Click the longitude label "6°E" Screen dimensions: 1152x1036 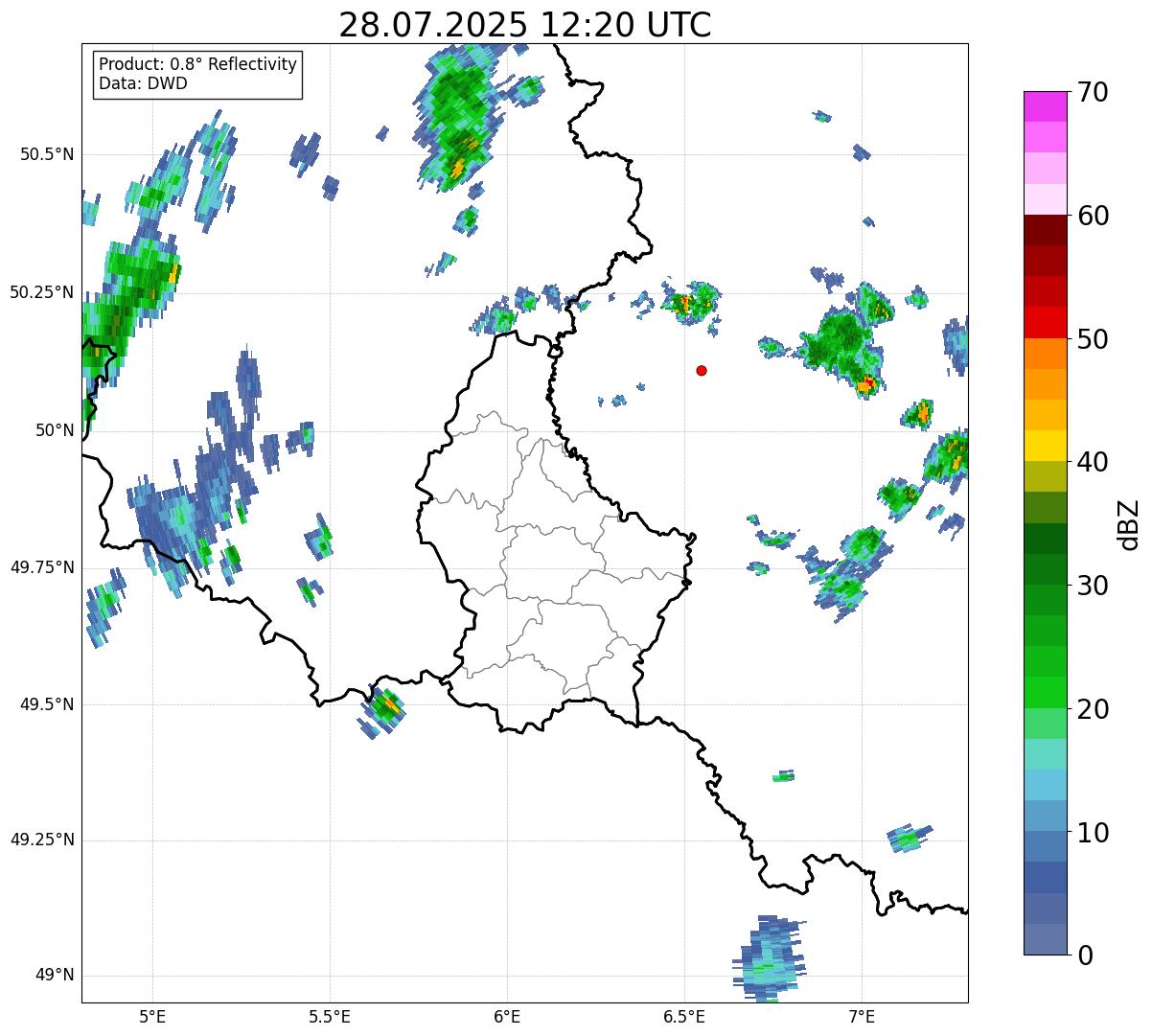click(x=507, y=1016)
